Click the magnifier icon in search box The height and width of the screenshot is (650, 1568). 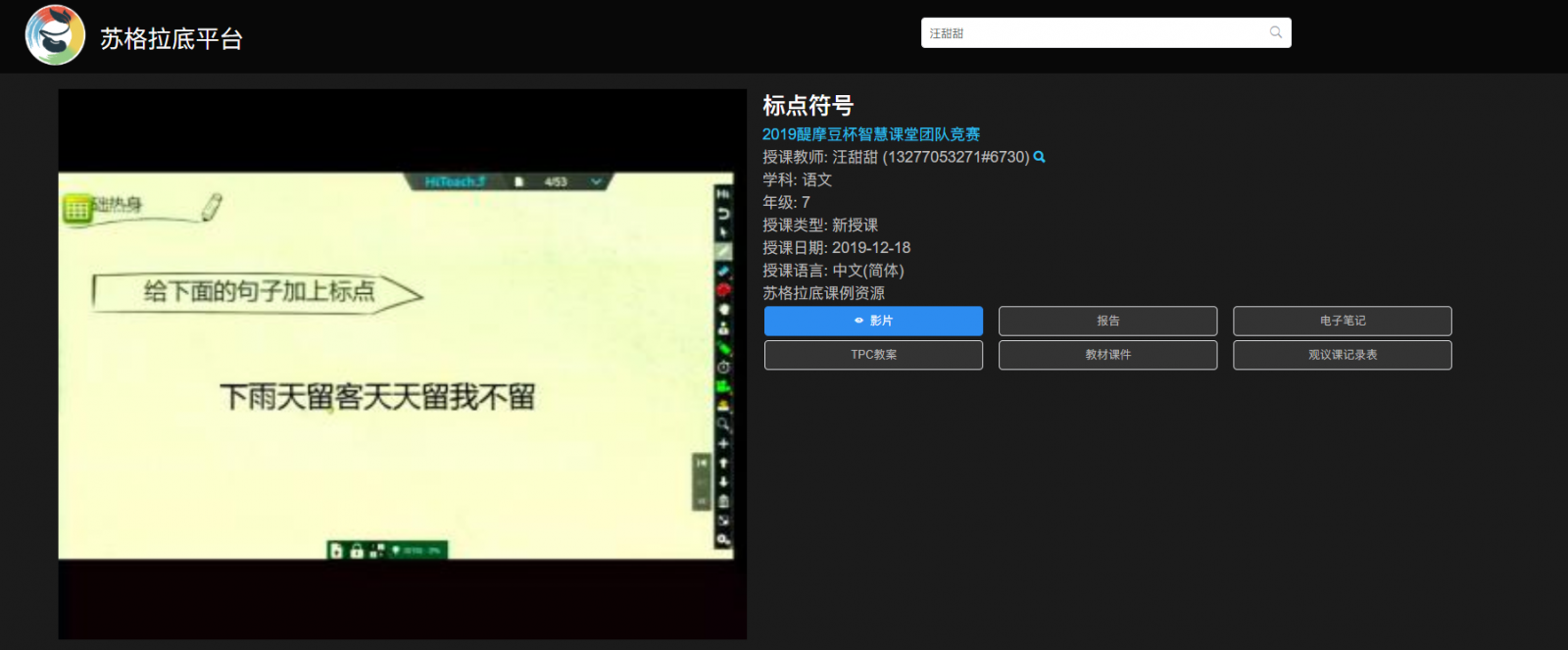coord(1275,32)
